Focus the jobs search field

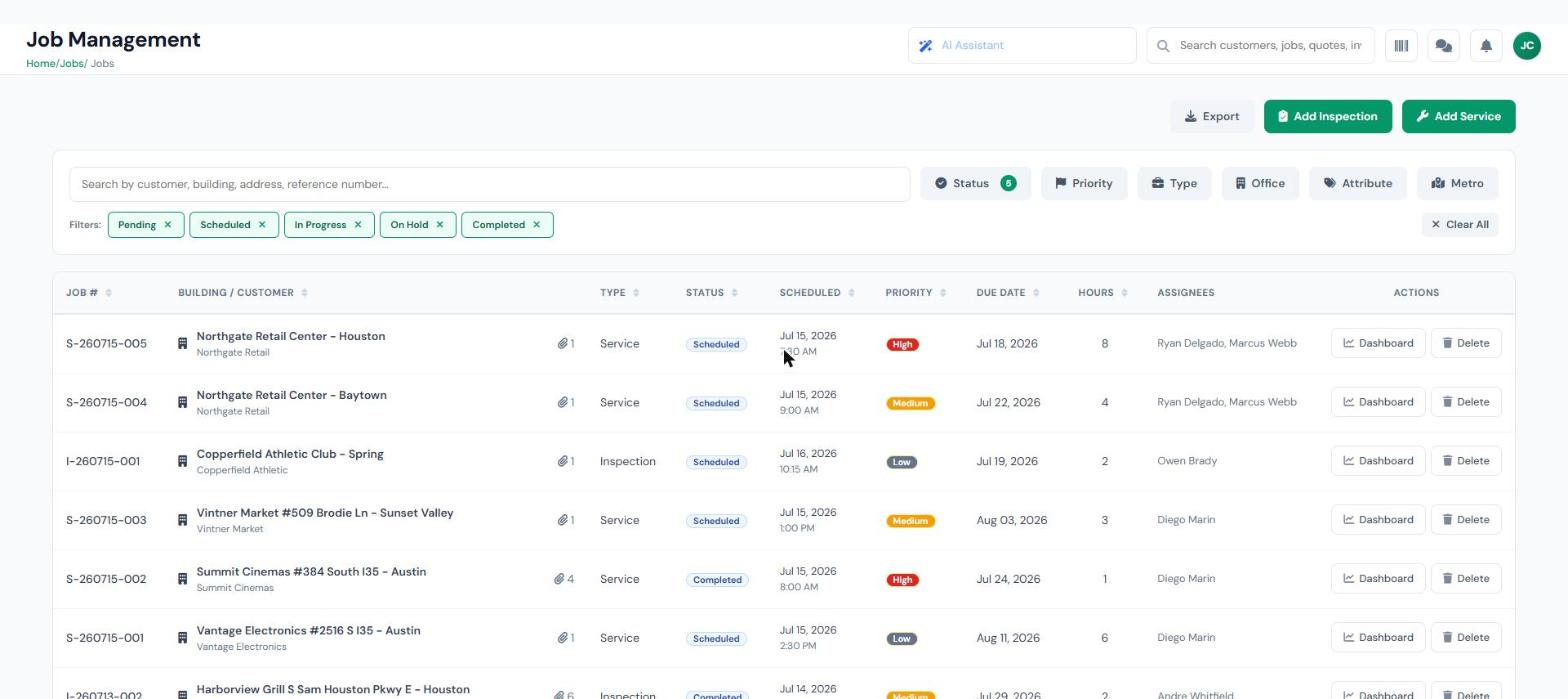point(489,184)
